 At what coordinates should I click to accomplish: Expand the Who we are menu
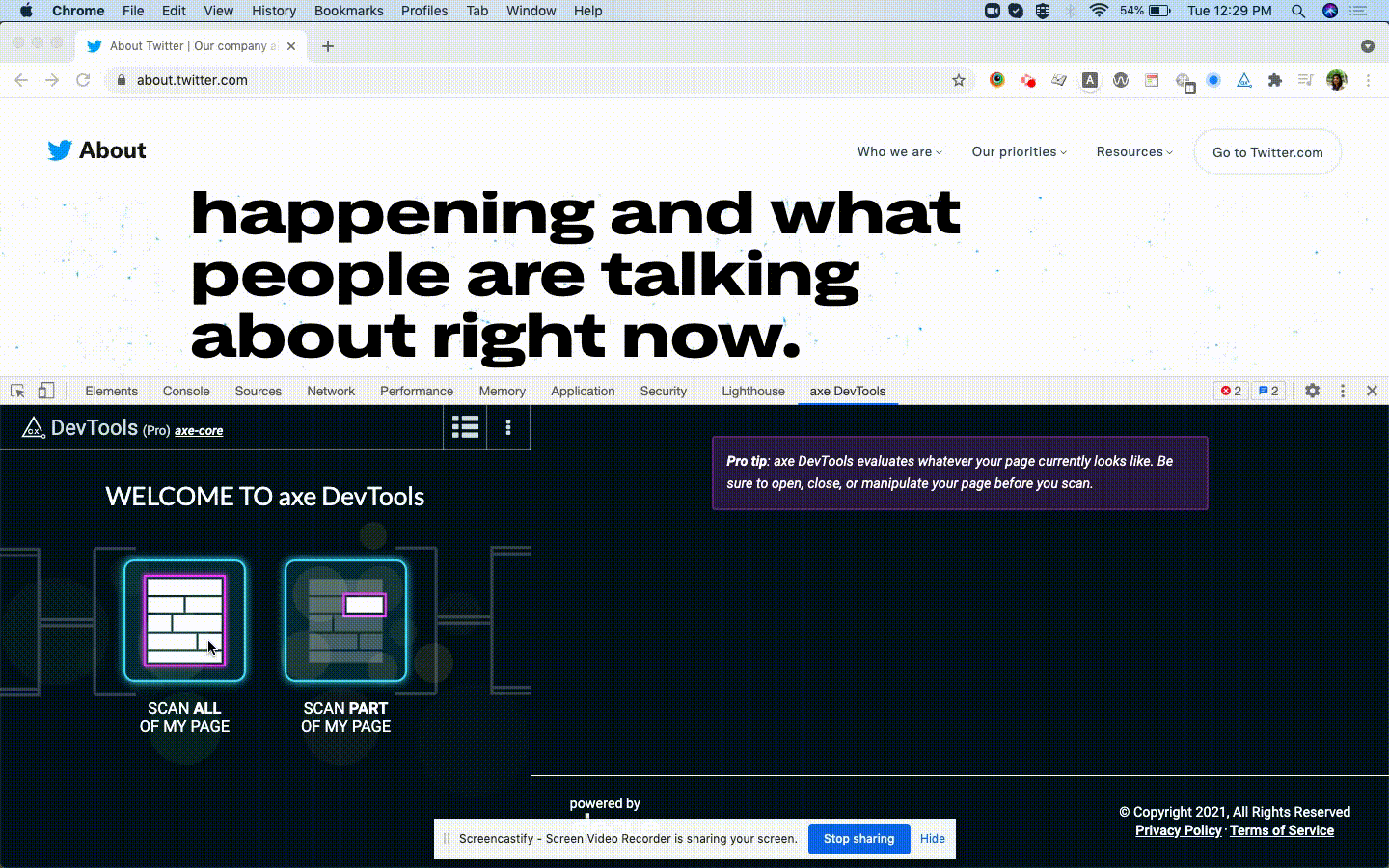[899, 151]
